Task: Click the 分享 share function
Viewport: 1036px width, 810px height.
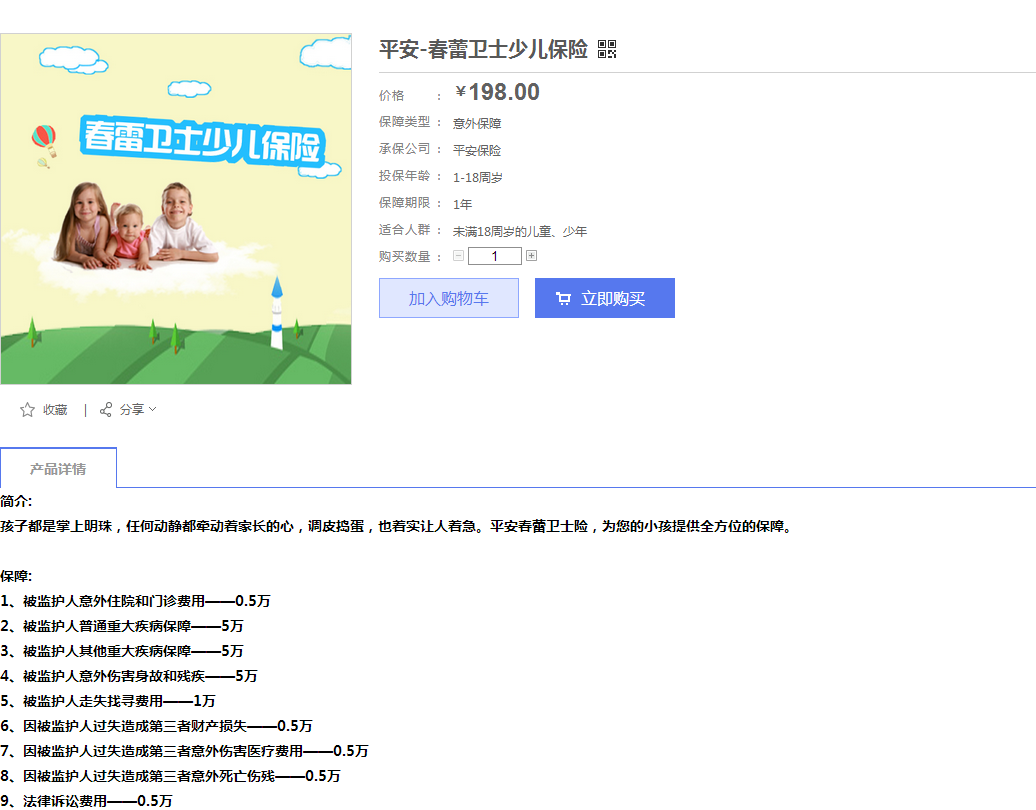Action: pyautogui.click(x=132, y=409)
